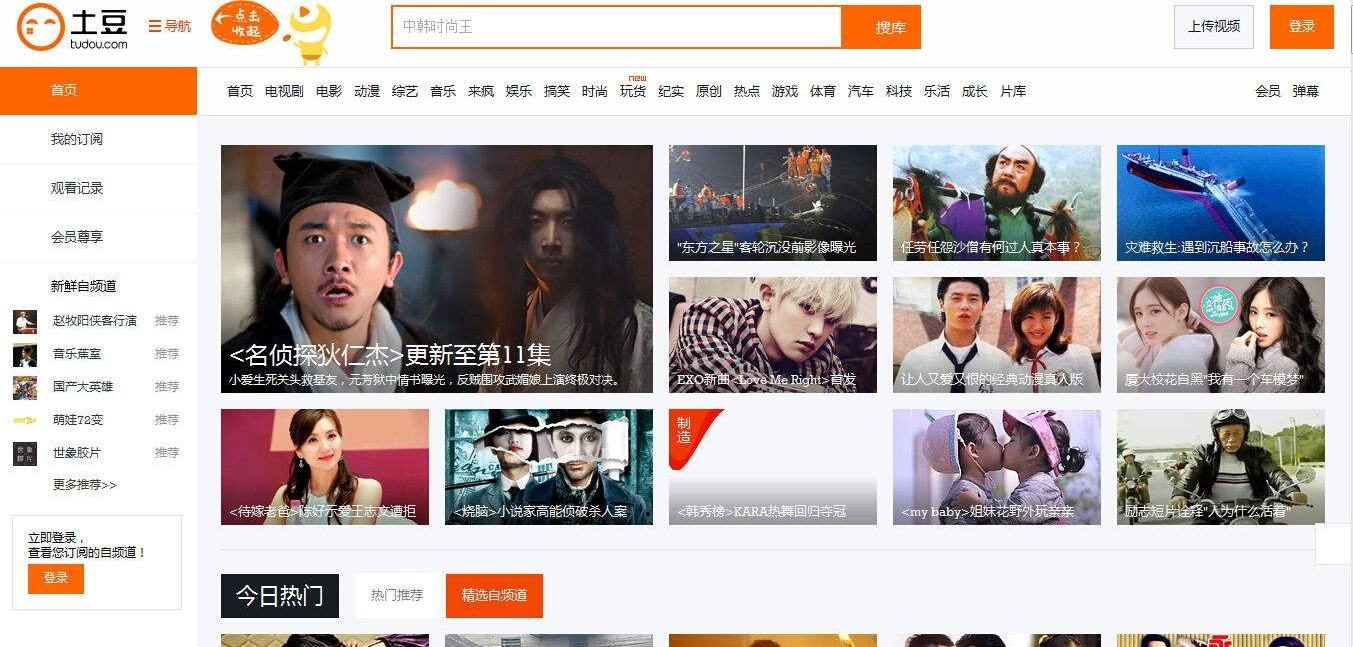This screenshot has height=647, width=1353.
Task: Click the white floating box at right edge
Action: click(x=1333, y=544)
